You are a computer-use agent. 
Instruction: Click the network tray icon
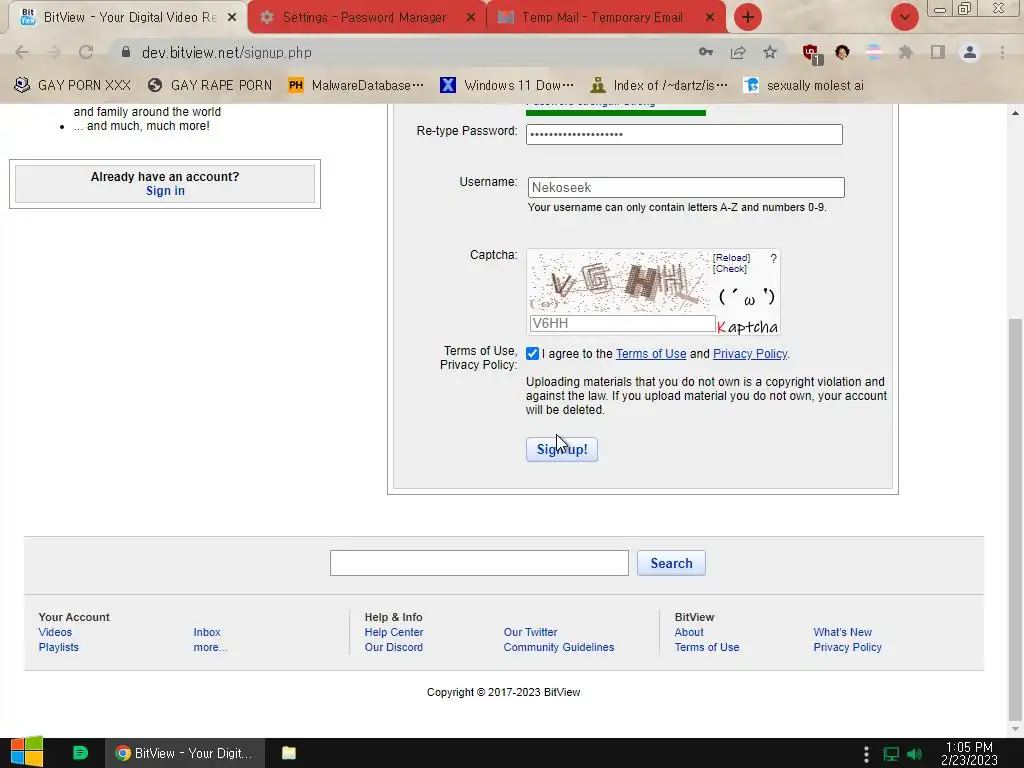point(891,754)
